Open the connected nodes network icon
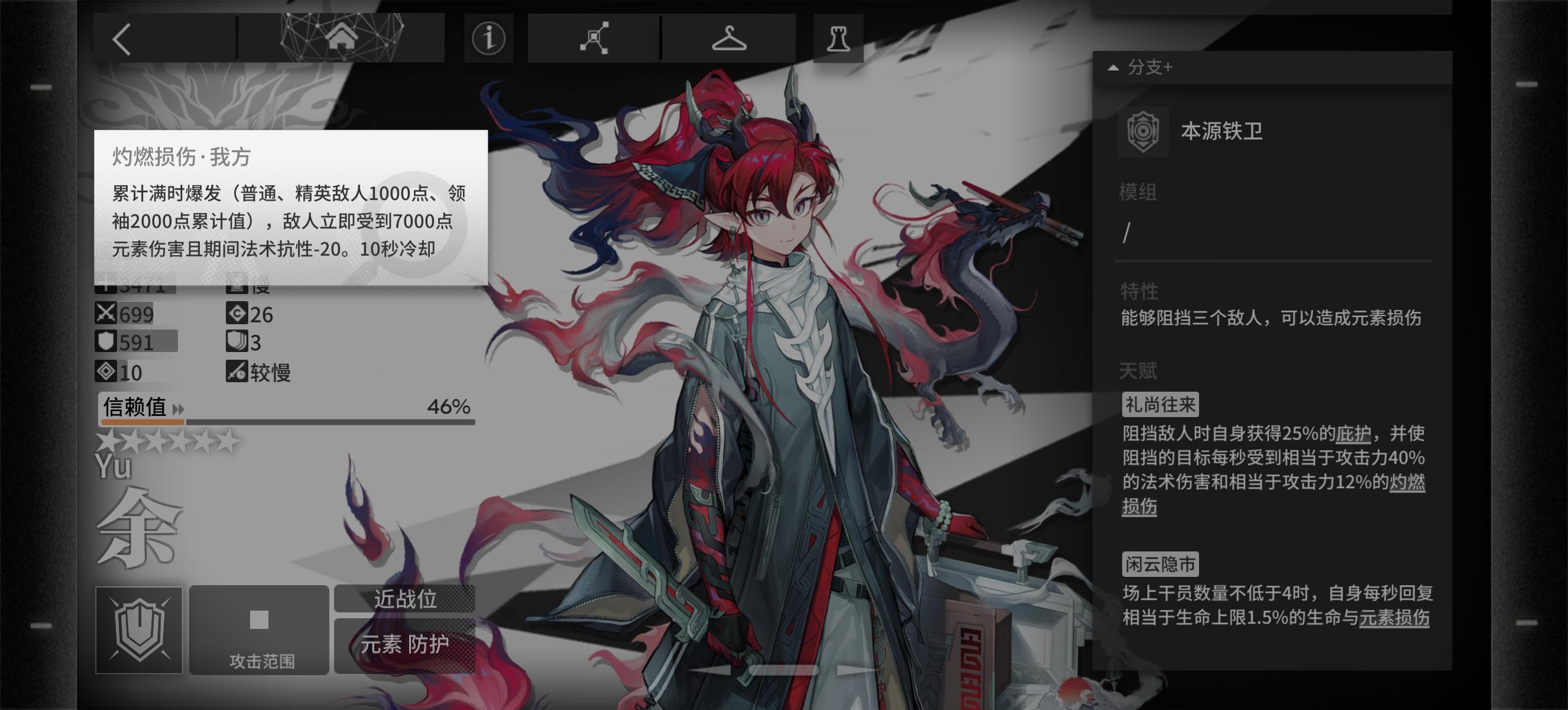Screen dimensions: 1568x710 [x=594, y=38]
